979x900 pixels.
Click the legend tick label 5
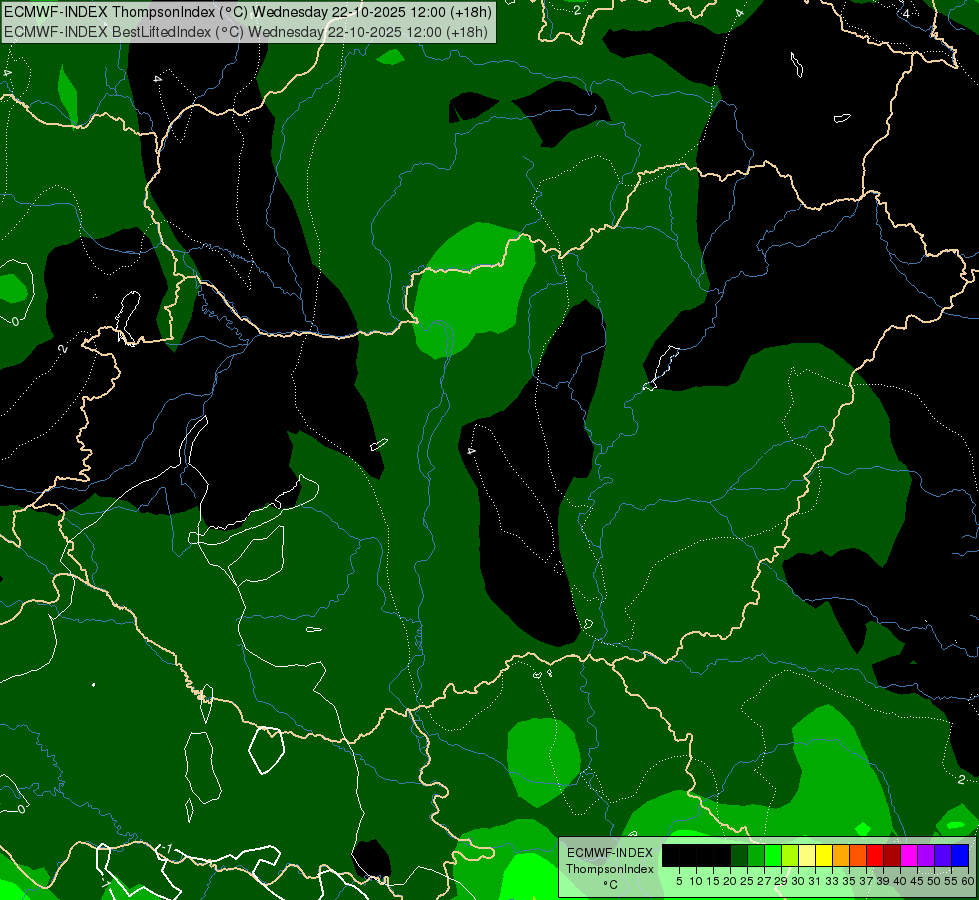coord(679,881)
